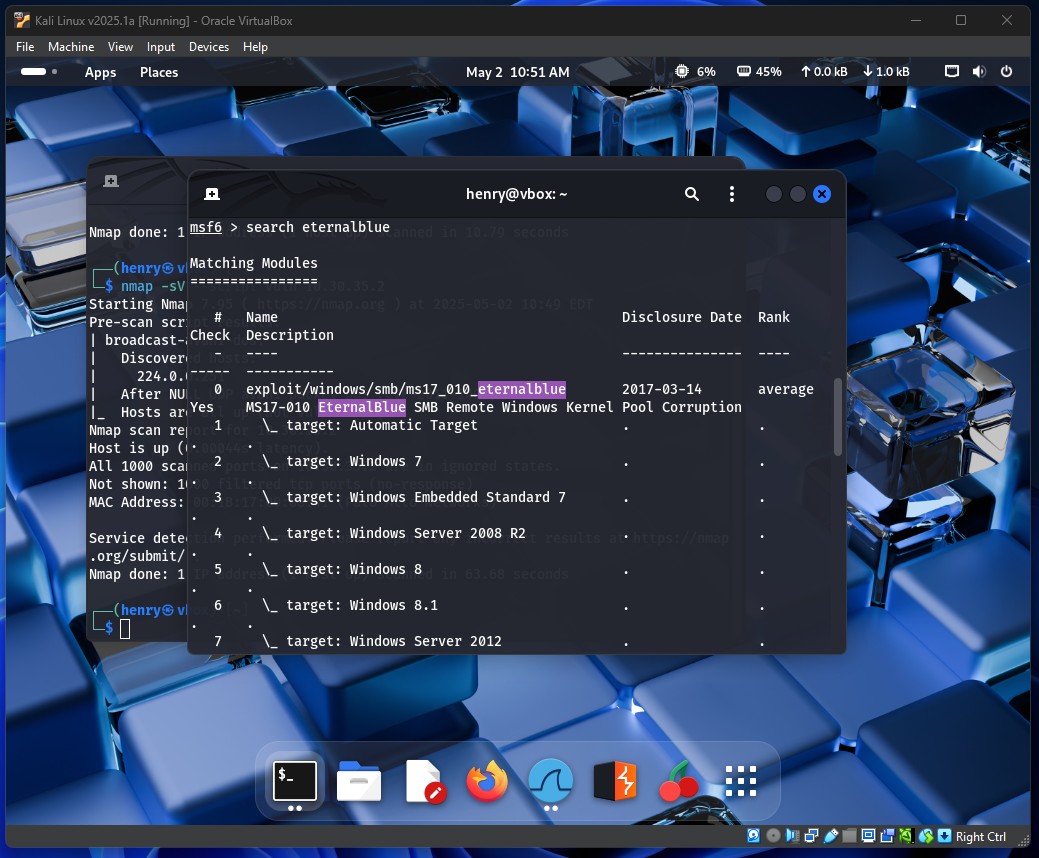
Task: Open the VirtualBox File menu
Action: [25, 46]
